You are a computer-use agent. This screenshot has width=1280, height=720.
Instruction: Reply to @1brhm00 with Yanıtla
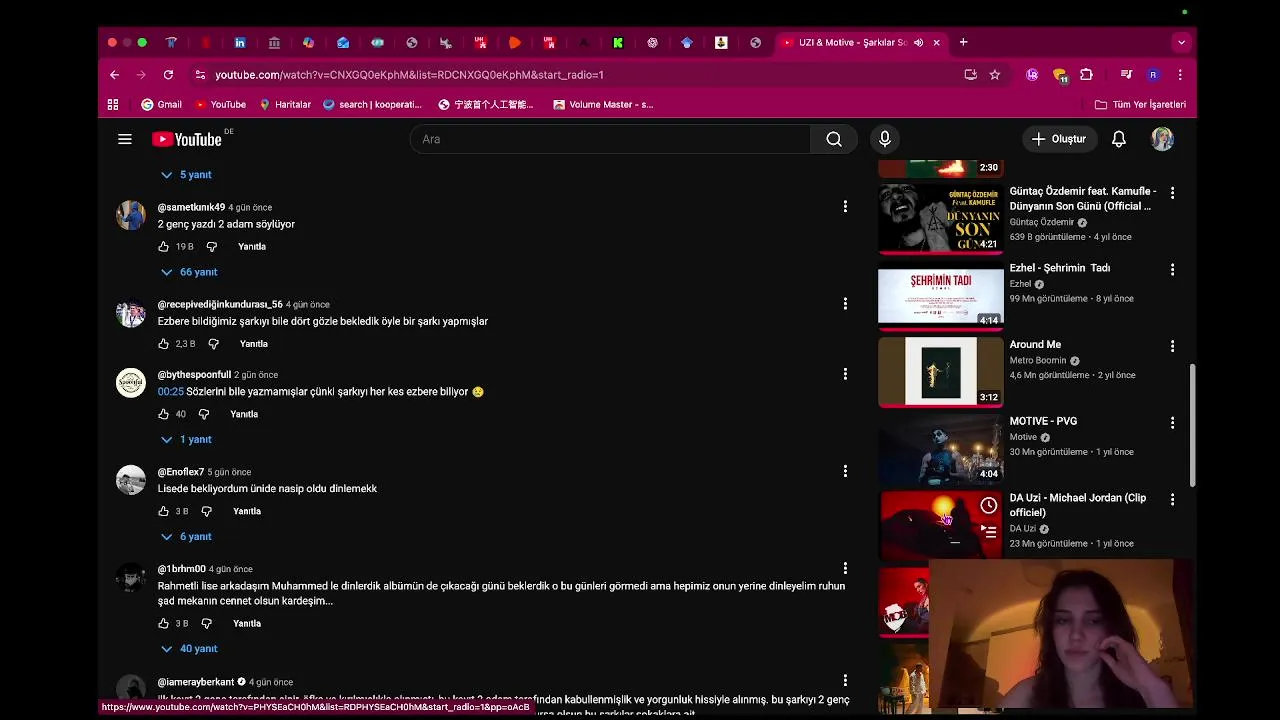pos(247,623)
